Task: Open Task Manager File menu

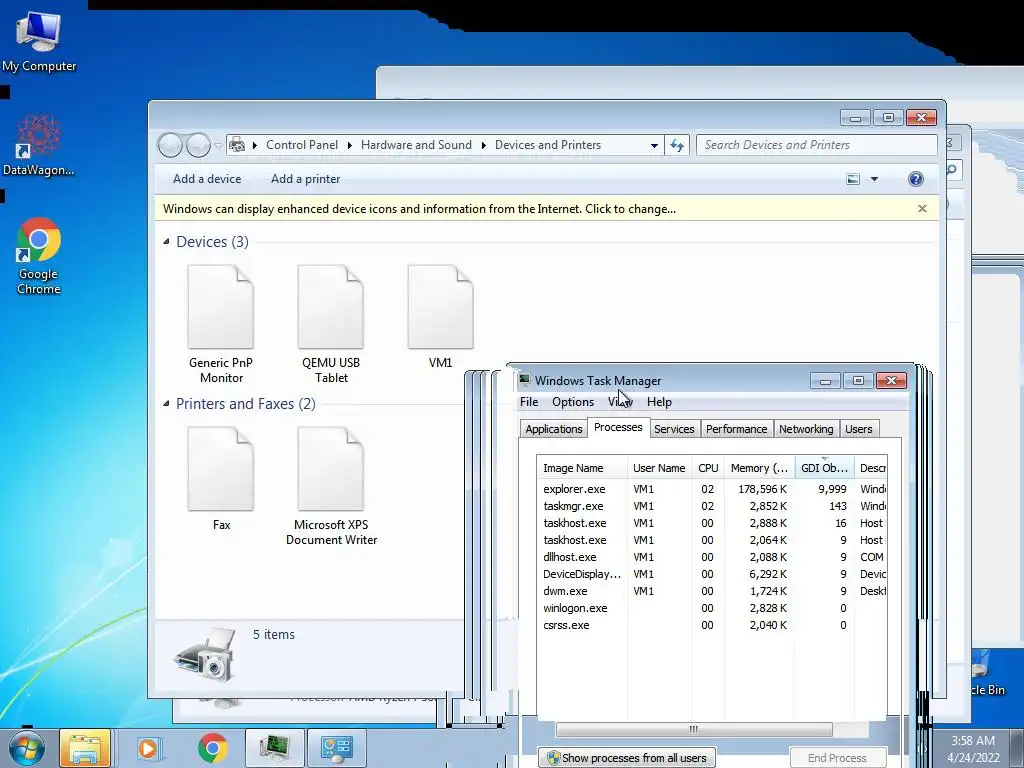Action: coord(529,402)
